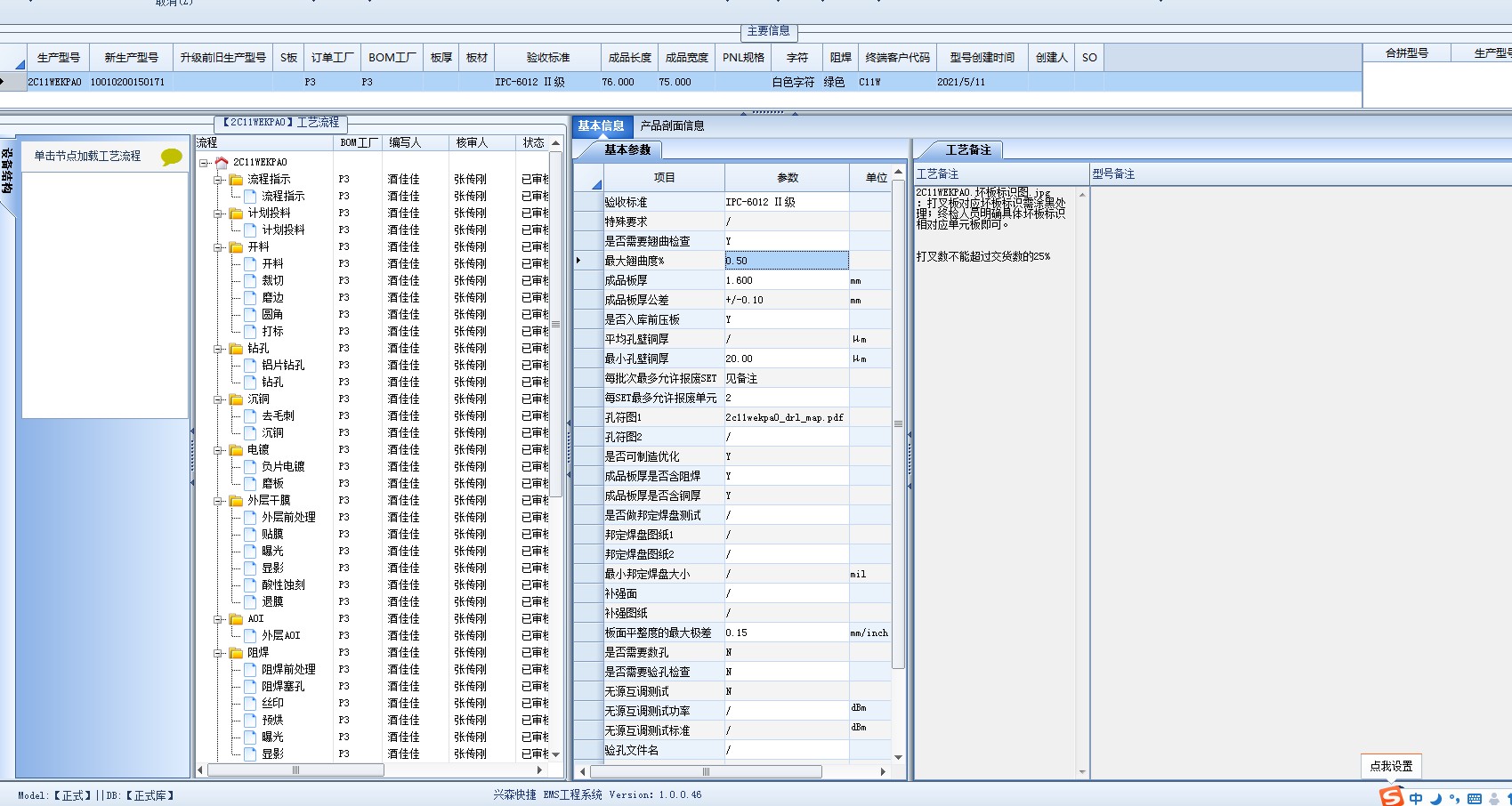Image resolution: width=1512 pixels, height=806 pixels.
Task: Click the yellow speech bubble icon
Action: (172, 157)
